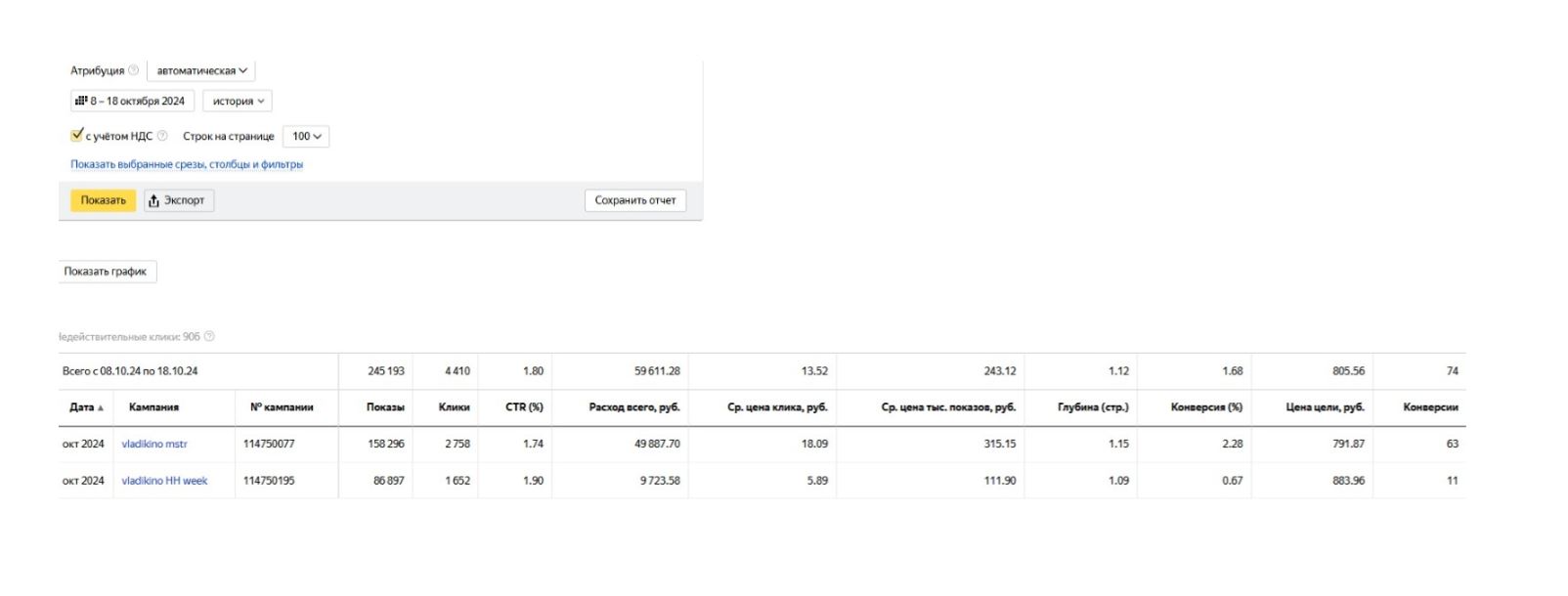The image size is (1568, 596).
Task: Open the vladikino mstr campaign link
Action: tap(154, 444)
